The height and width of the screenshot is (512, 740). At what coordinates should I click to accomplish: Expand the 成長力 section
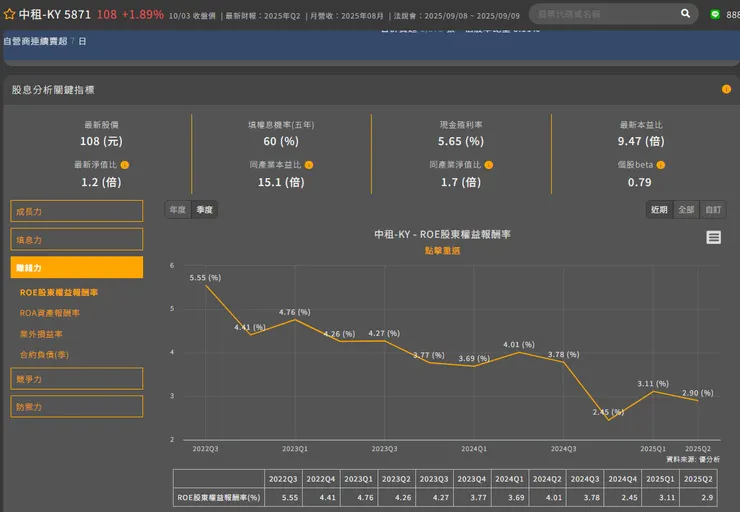tap(76, 211)
